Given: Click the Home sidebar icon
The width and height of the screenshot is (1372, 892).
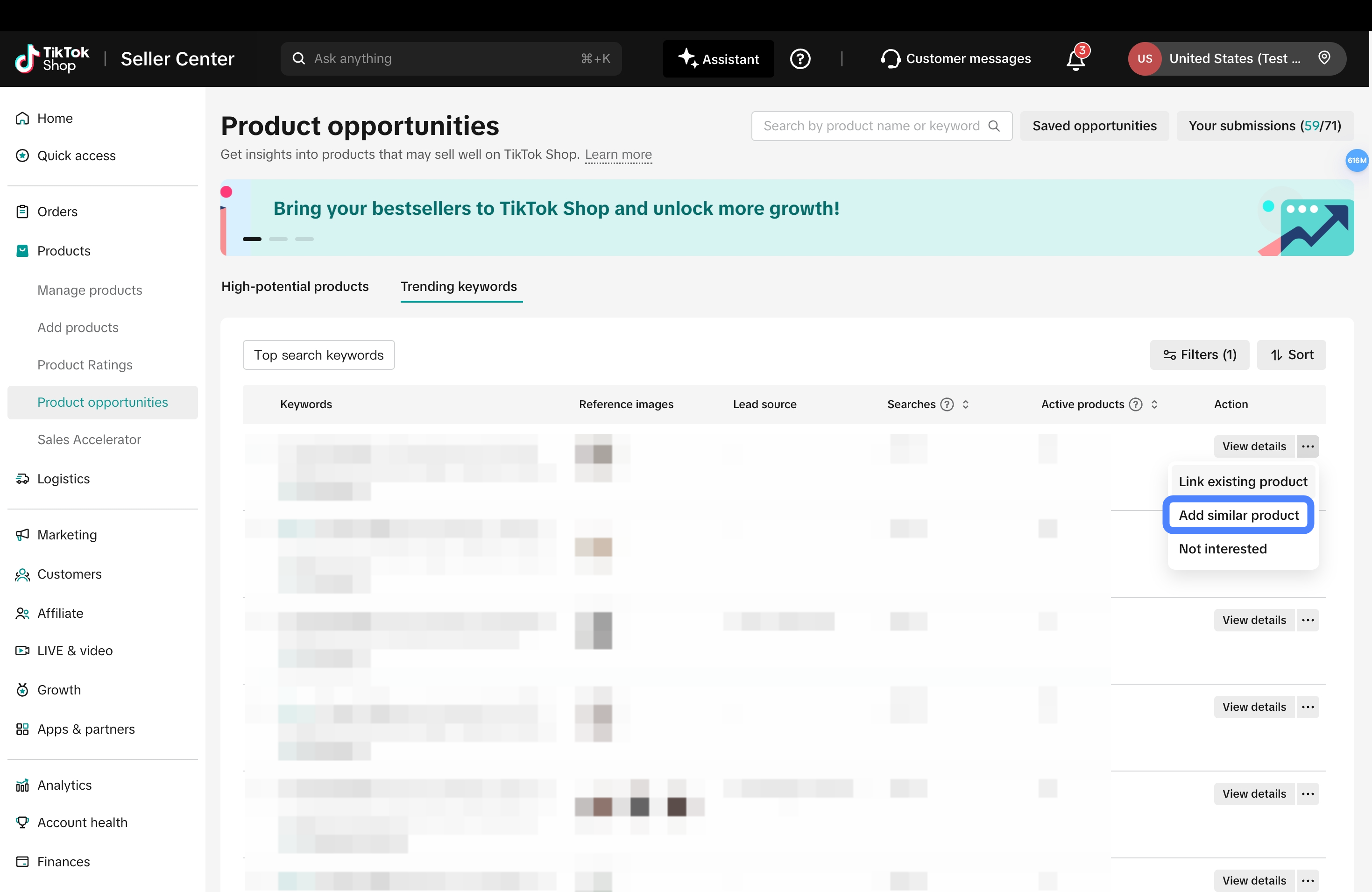Looking at the screenshot, I should click(22, 118).
